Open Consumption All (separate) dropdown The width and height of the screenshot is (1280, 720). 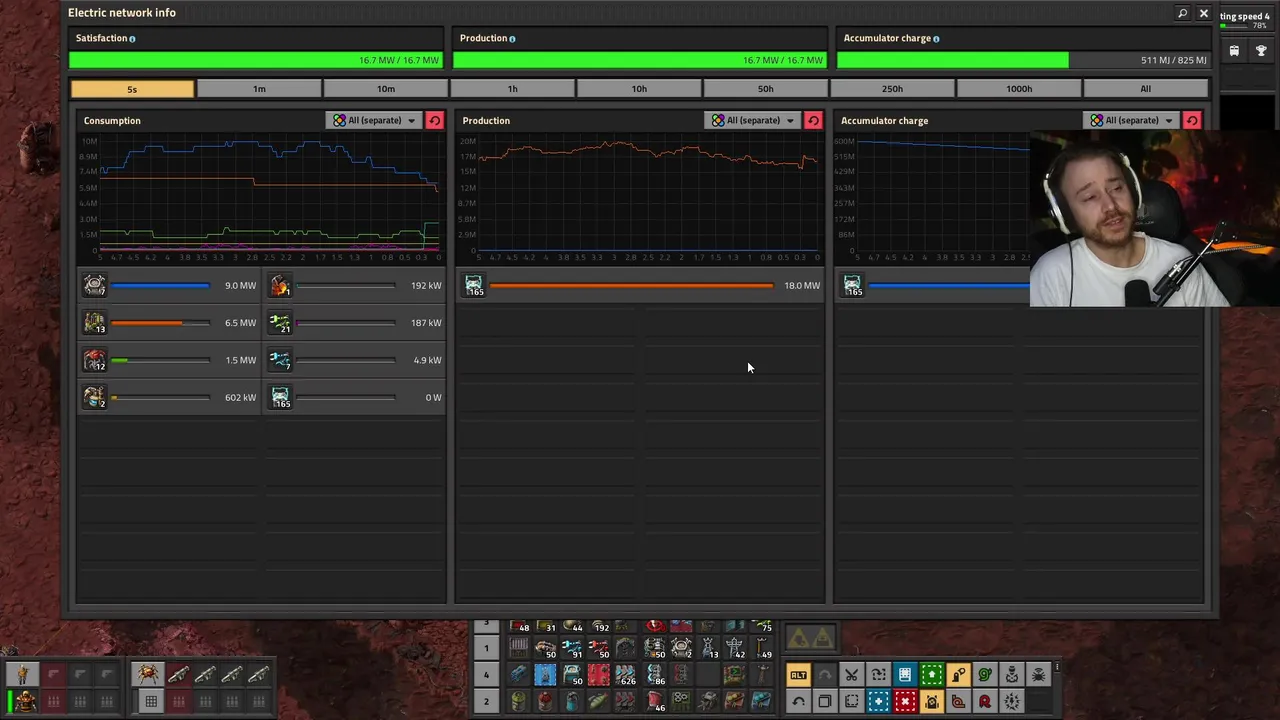coord(373,120)
